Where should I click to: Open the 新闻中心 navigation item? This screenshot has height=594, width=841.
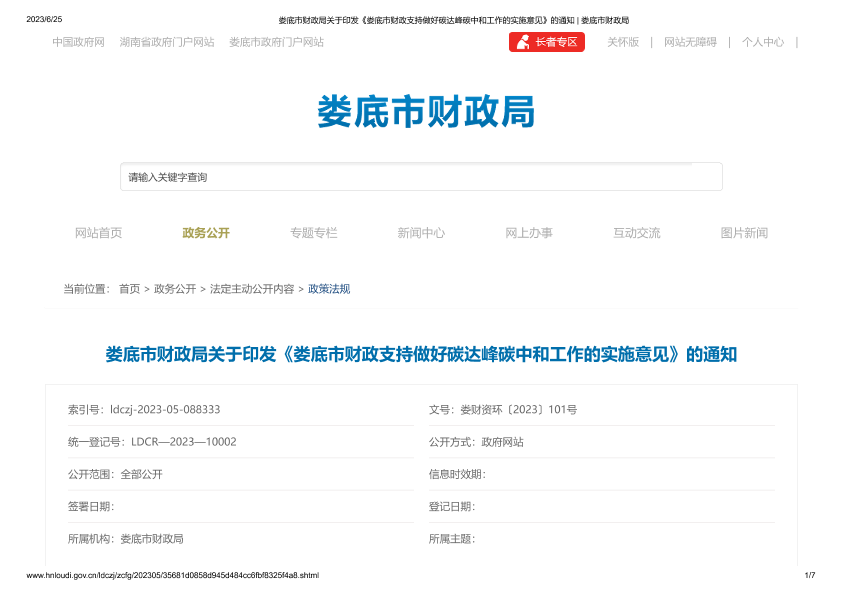point(421,233)
